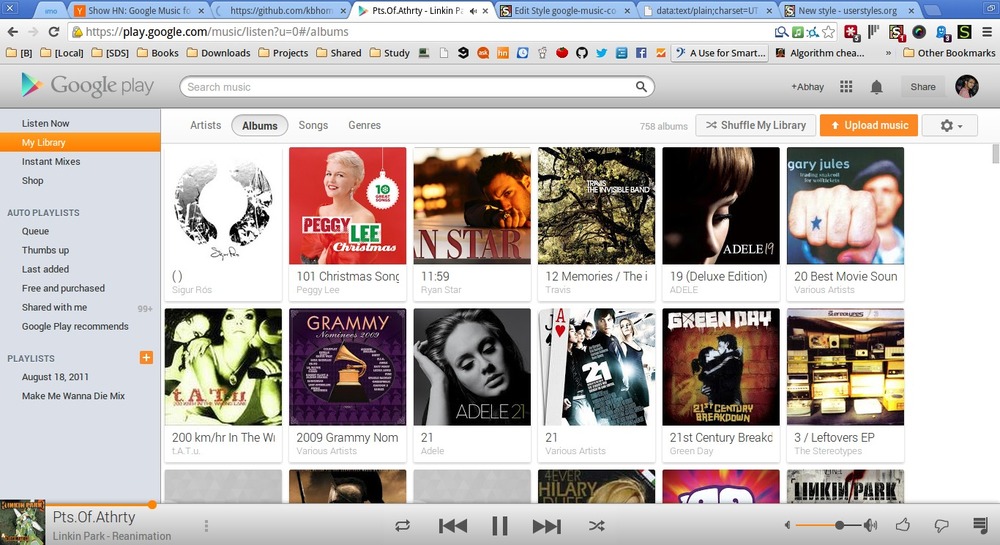
Task: Give thumbs up to Pts.Of.Athrty
Action: pyautogui.click(x=902, y=525)
